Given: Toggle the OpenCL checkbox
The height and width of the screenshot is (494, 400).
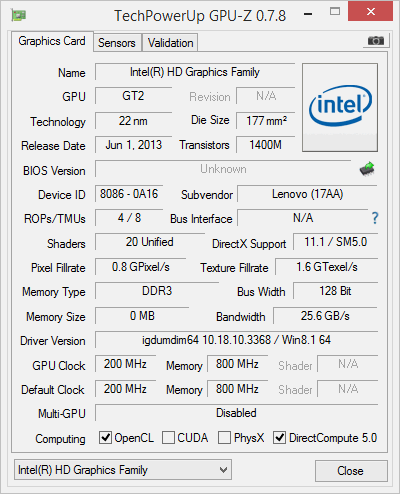Looking at the screenshot, I should click(105, 437).
